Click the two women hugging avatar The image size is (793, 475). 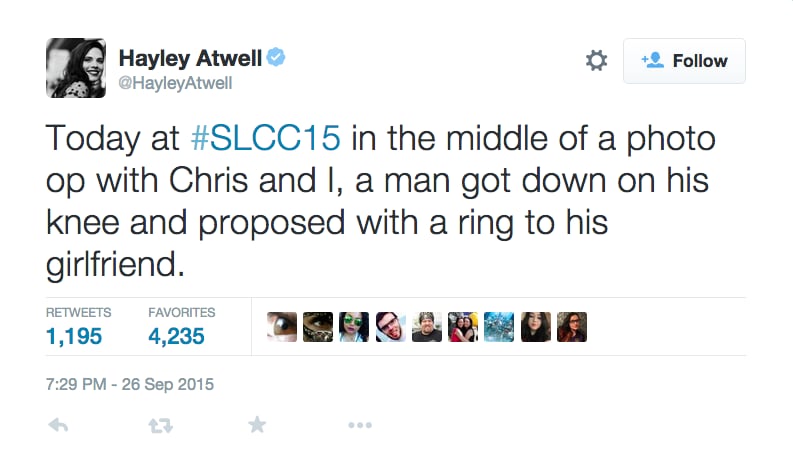click(463, 327)
